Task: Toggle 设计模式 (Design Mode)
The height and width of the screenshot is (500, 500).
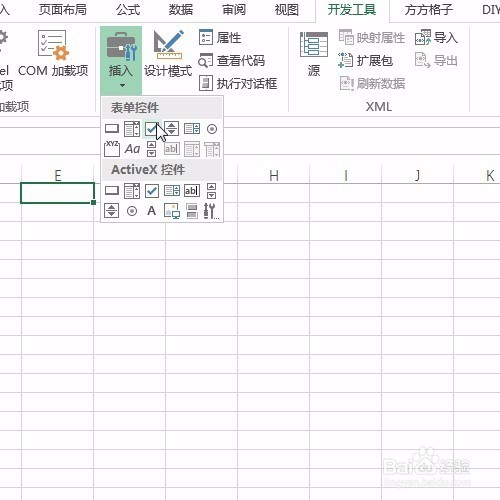Action: [168, 54]
